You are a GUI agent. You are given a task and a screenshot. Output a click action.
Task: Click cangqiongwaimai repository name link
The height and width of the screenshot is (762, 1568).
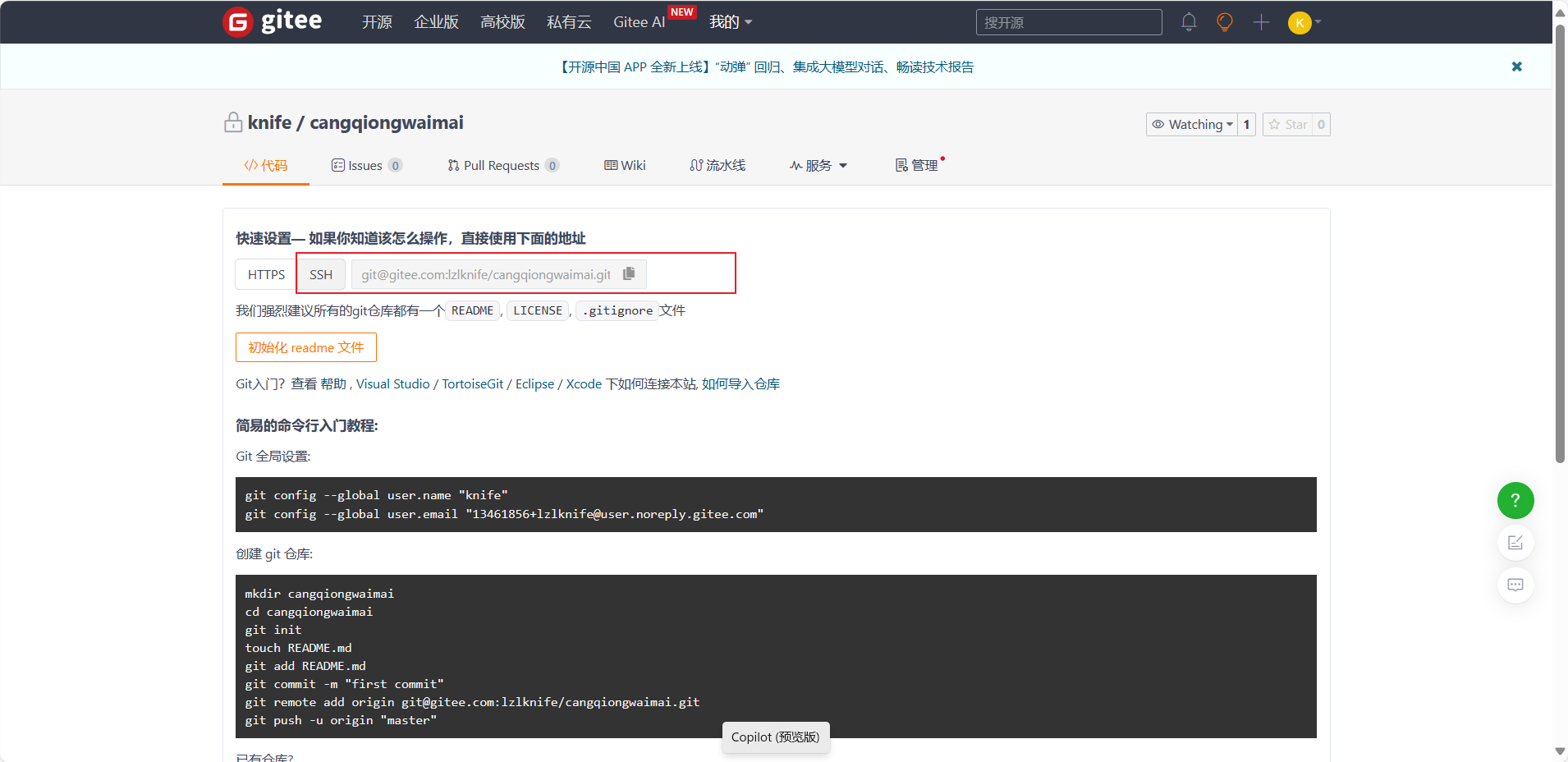(386, 122)
